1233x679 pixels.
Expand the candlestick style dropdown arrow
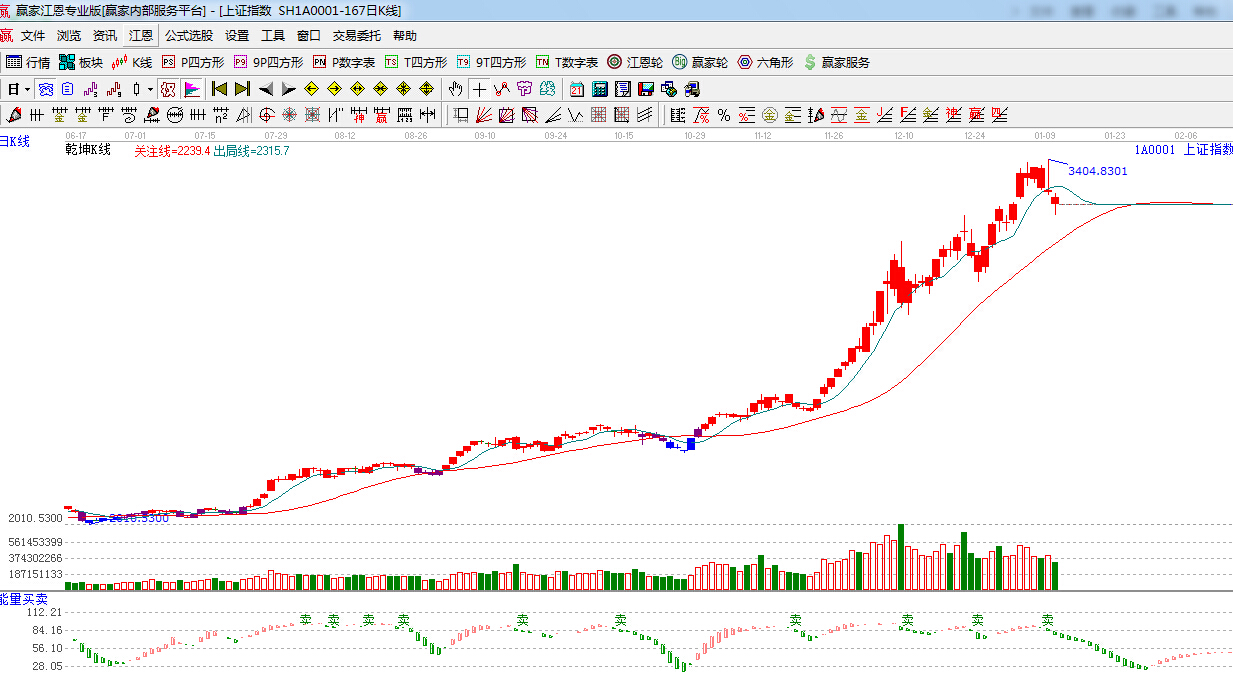(150, 89)
